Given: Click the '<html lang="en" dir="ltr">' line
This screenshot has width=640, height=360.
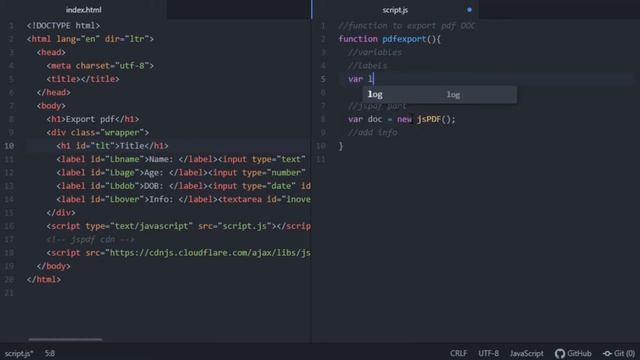Looking at the screenshot, I should (90, 39).
